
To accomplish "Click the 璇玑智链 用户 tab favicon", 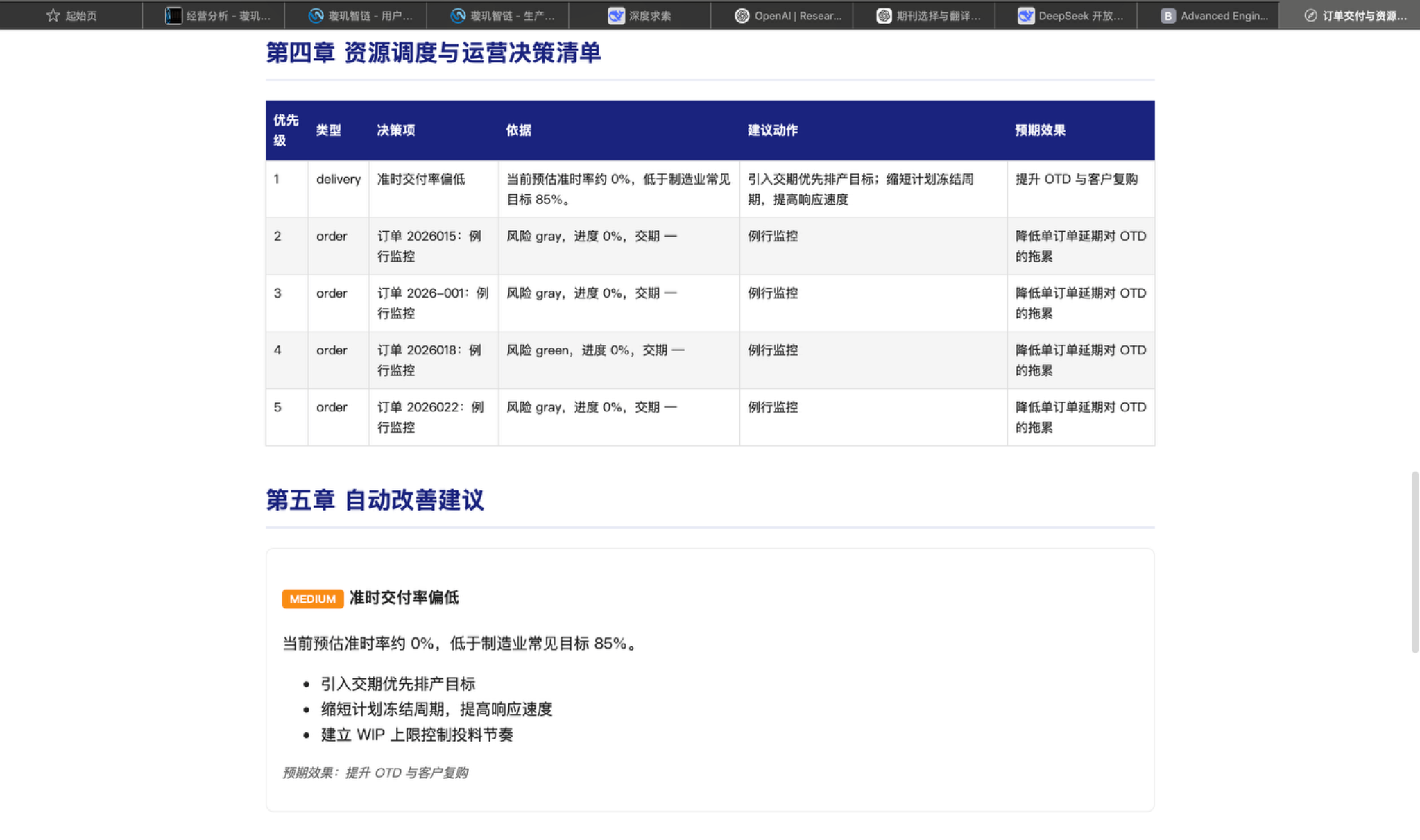I will (x=316, y=15).
